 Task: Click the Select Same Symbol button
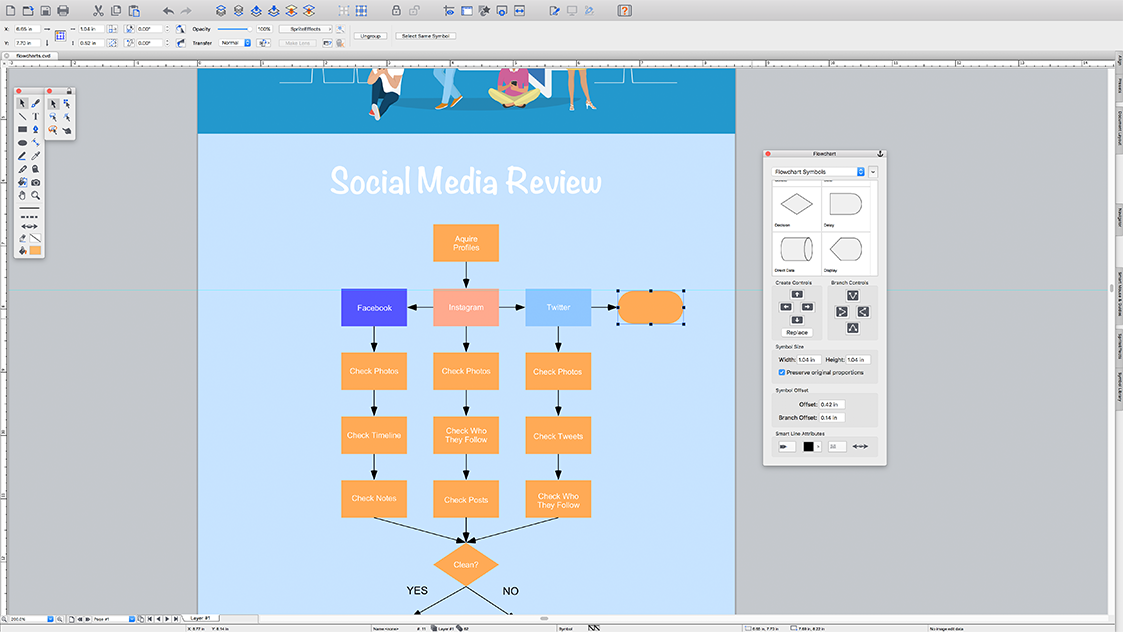click(425, 36)
